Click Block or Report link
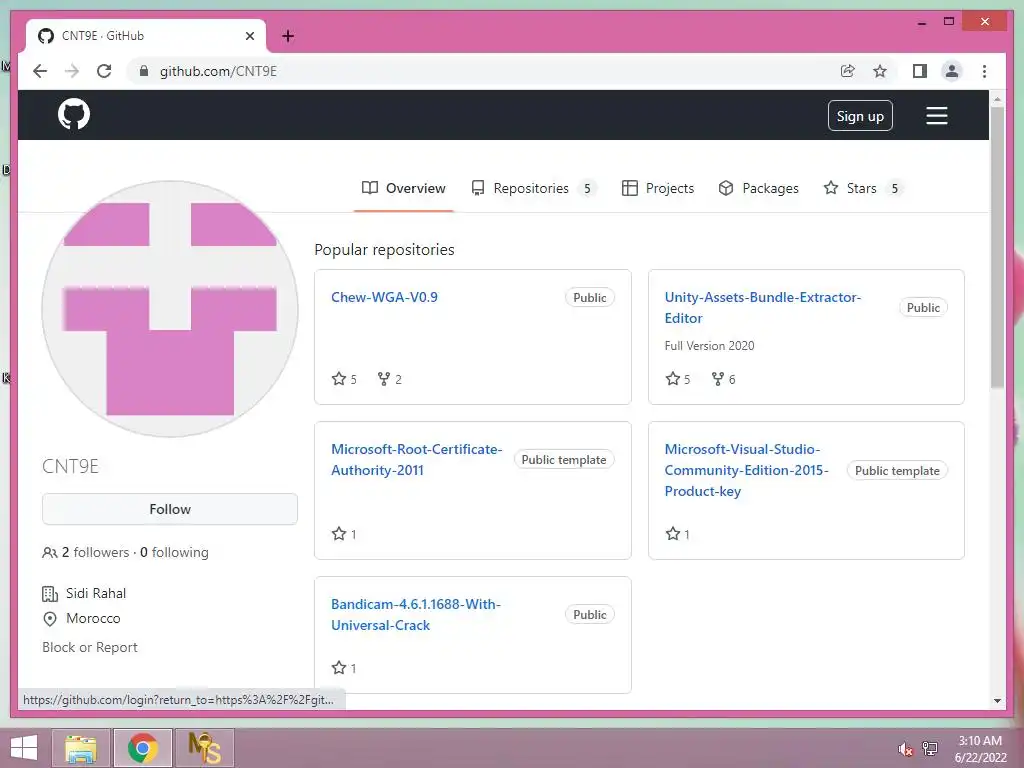The width and height of the screenshot is (1024, 768). (x=90, y=647)
